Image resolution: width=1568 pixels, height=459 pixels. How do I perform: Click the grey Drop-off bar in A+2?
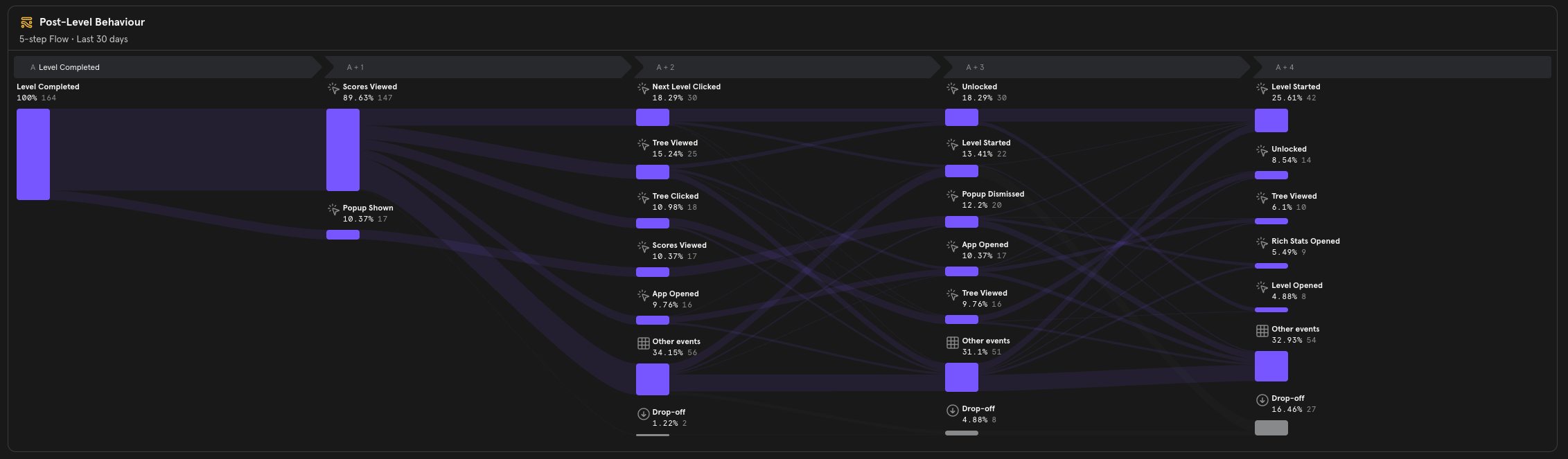click(x=653, y=435)
